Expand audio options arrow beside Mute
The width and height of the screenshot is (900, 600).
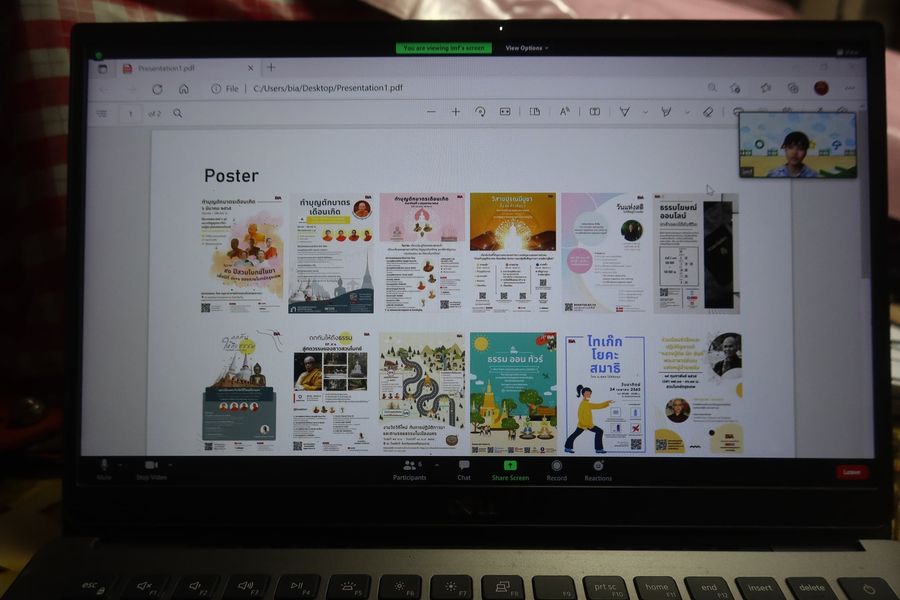pyautogui.click(x=120, y=464)
